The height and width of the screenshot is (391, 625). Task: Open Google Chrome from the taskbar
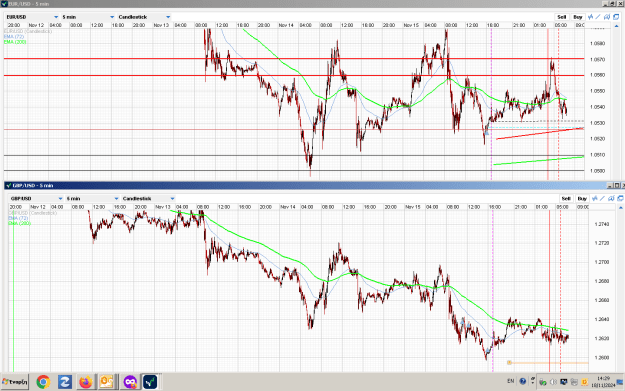tap(43, 382)
